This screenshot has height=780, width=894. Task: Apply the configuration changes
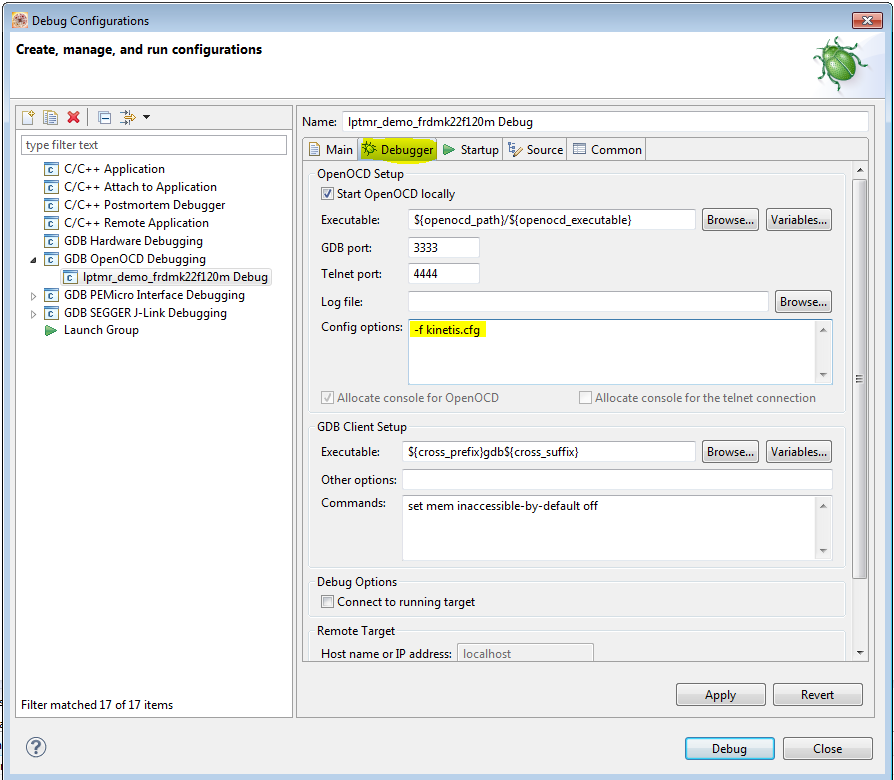[x=720, y=694]
